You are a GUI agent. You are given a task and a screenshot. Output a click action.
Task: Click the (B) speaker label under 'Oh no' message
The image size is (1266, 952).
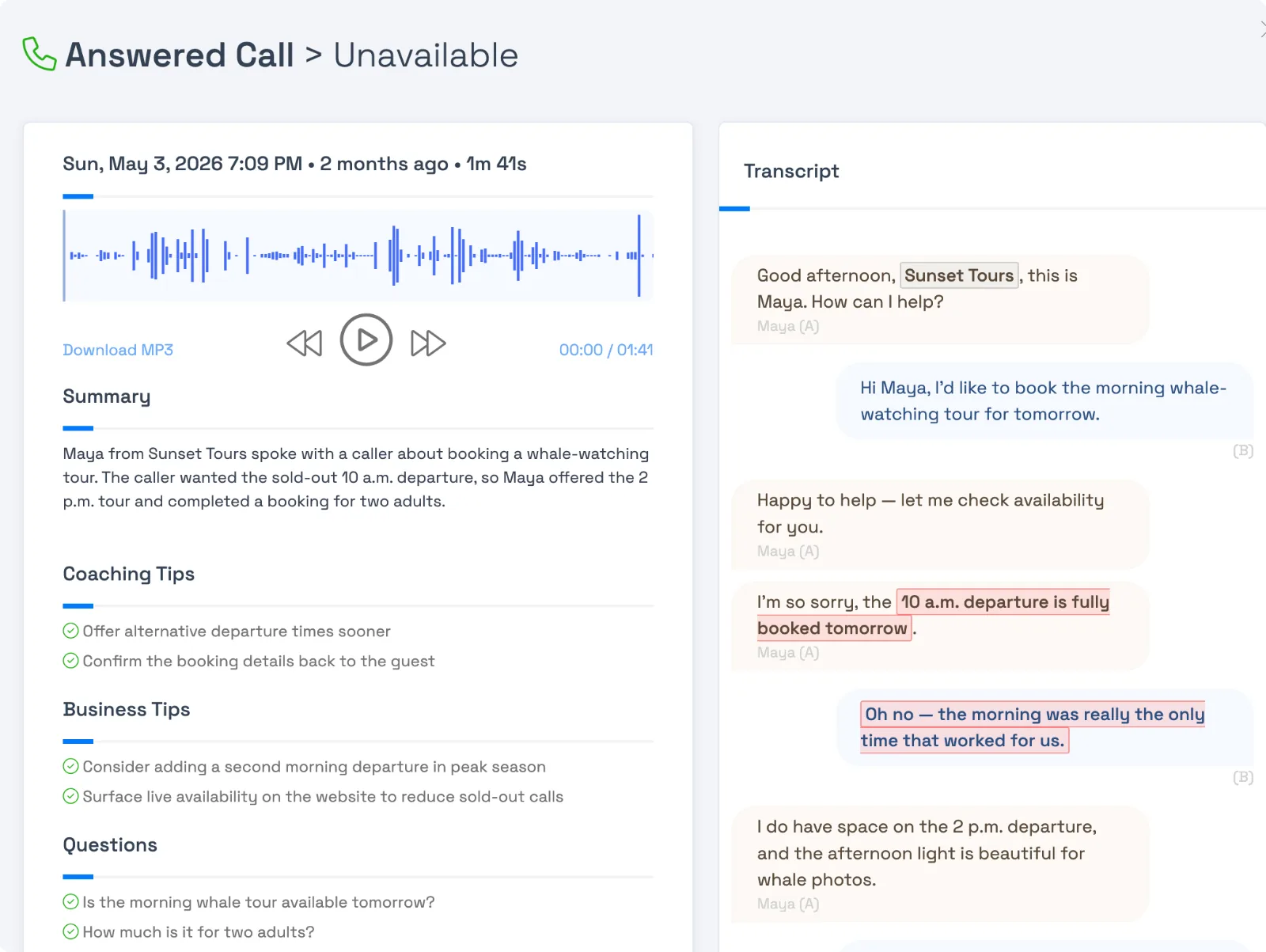point(1243,778)
